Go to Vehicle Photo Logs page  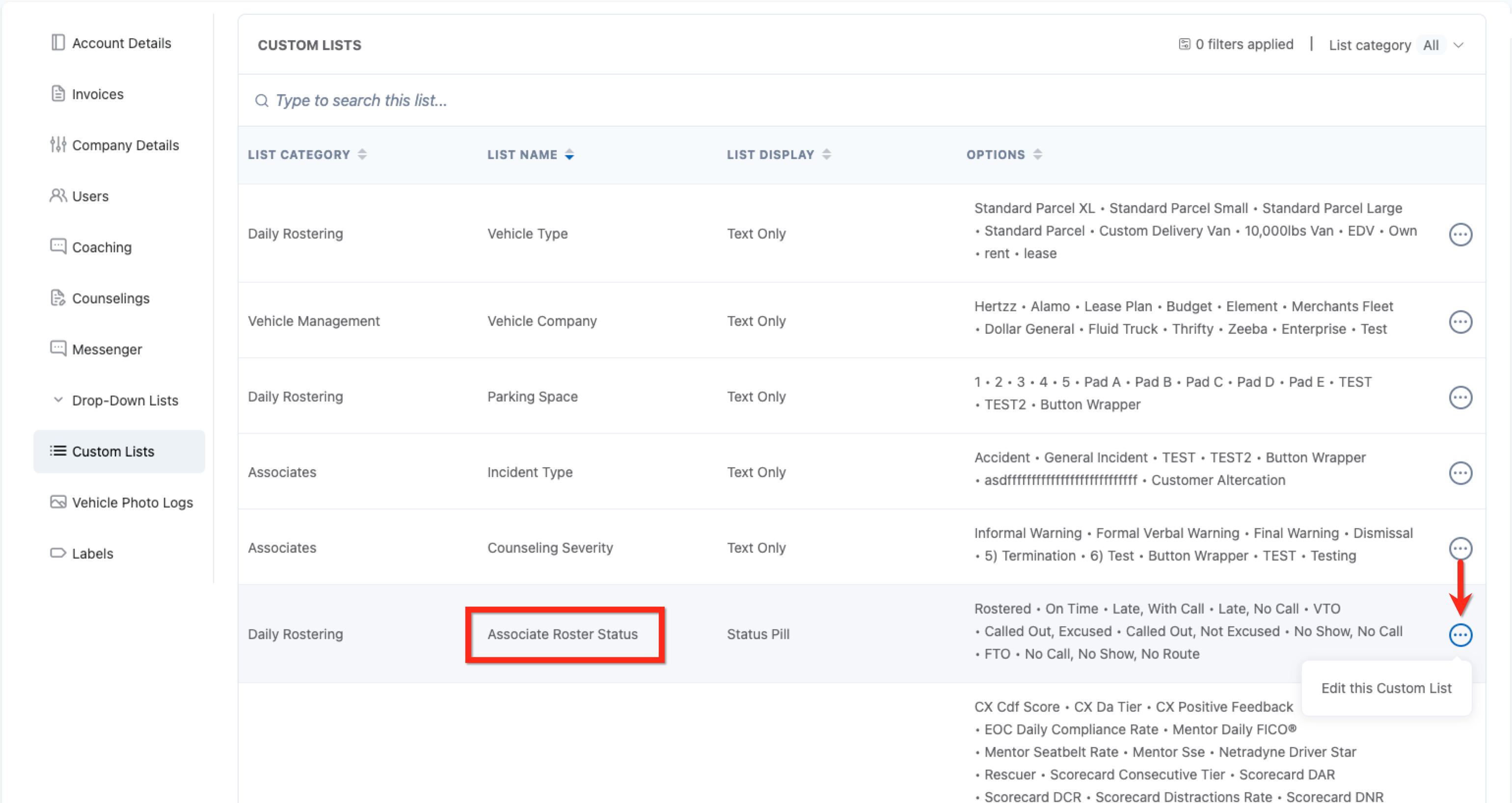click(132, 503)
